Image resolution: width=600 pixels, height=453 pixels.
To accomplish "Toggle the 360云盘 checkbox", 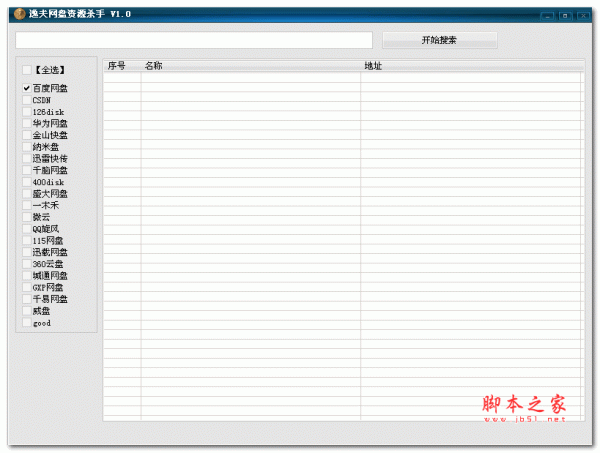I will click(26, 264).
